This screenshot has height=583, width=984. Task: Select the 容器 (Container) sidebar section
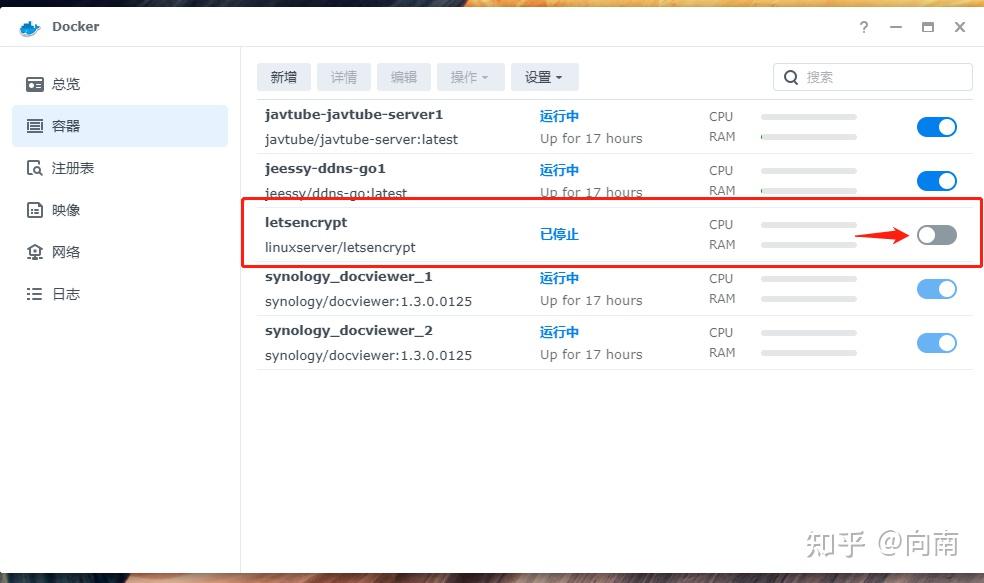click(65, 126)
